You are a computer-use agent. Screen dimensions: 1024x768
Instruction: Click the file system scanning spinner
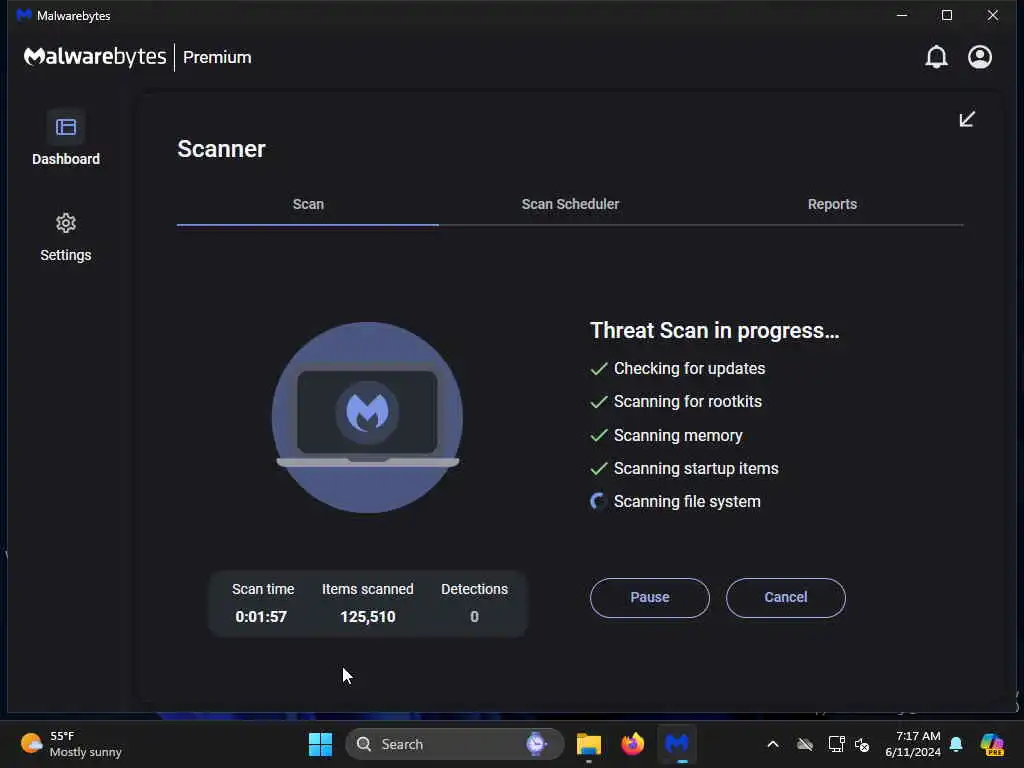[x=598, y=502]
